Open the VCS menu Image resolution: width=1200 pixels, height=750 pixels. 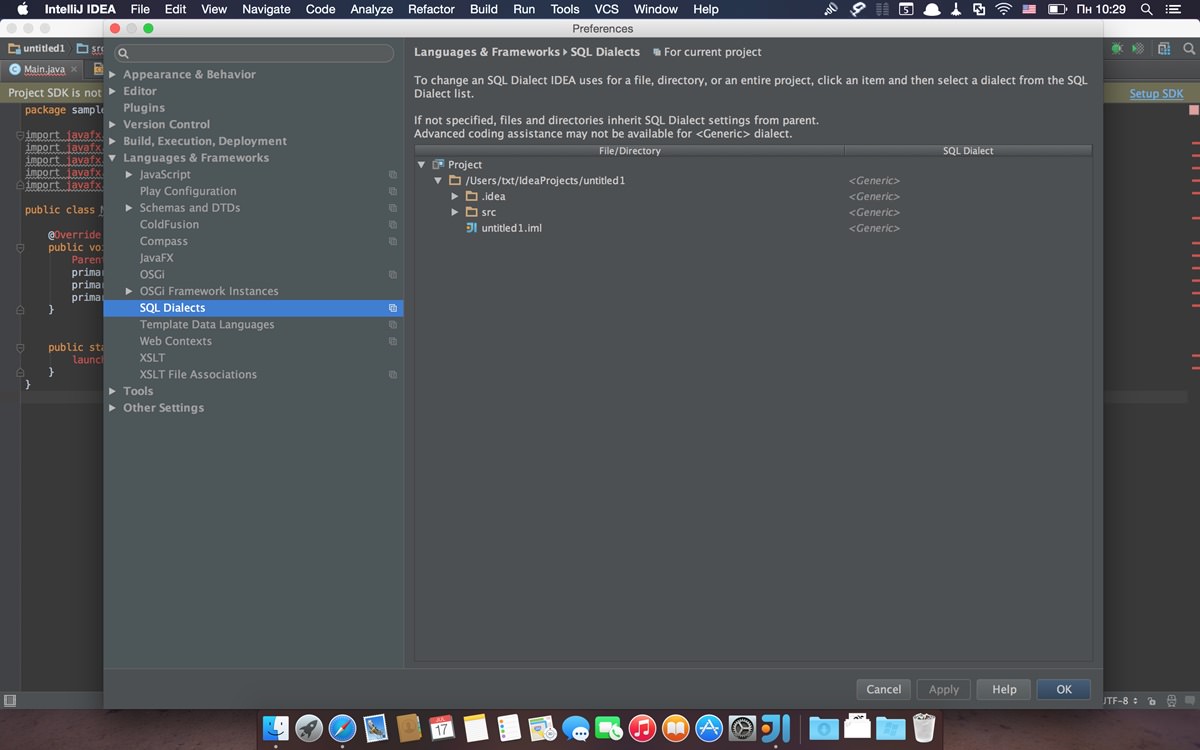(x=607, y=9)
